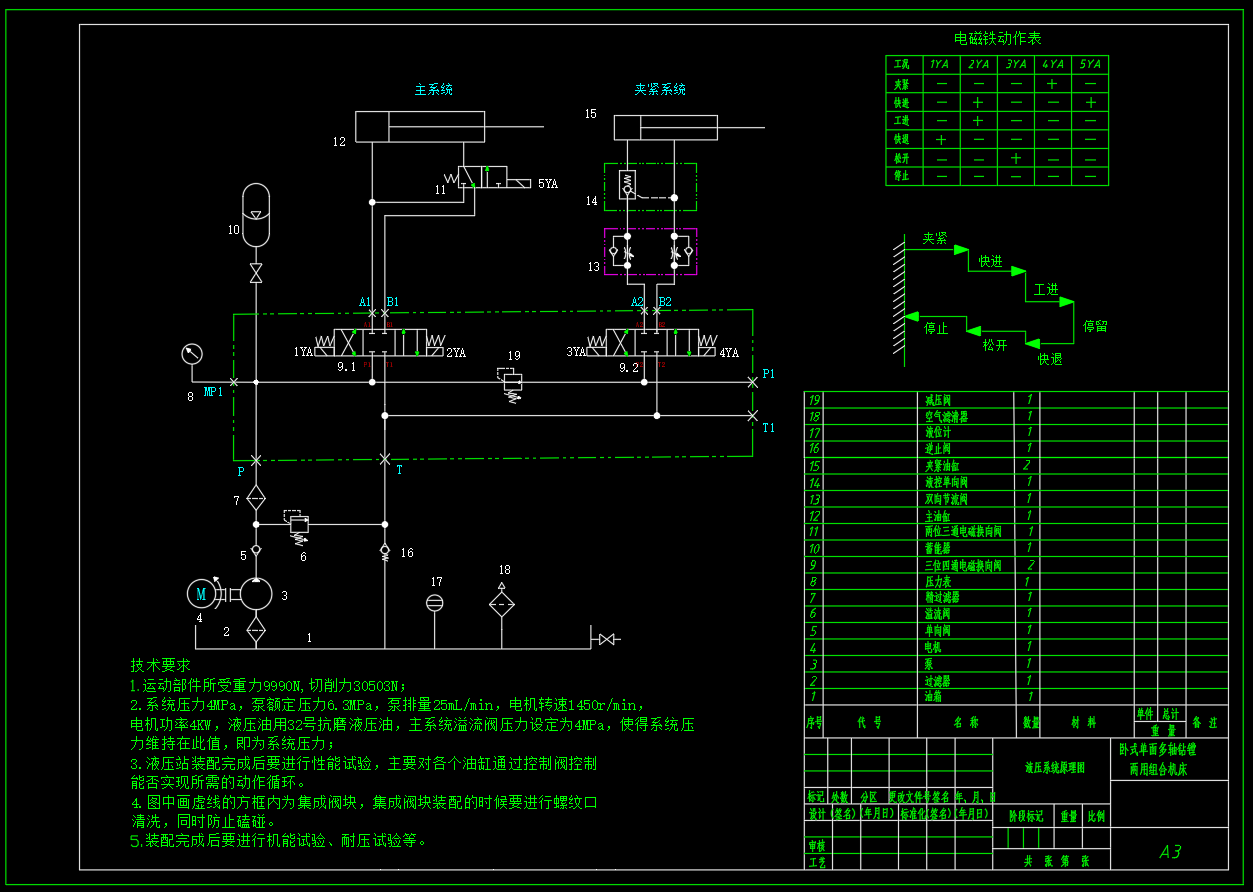Click the 松开 label in the cycle diagram
The height and width of the screenshot is (892, 1253).
(x=994, y=345)
